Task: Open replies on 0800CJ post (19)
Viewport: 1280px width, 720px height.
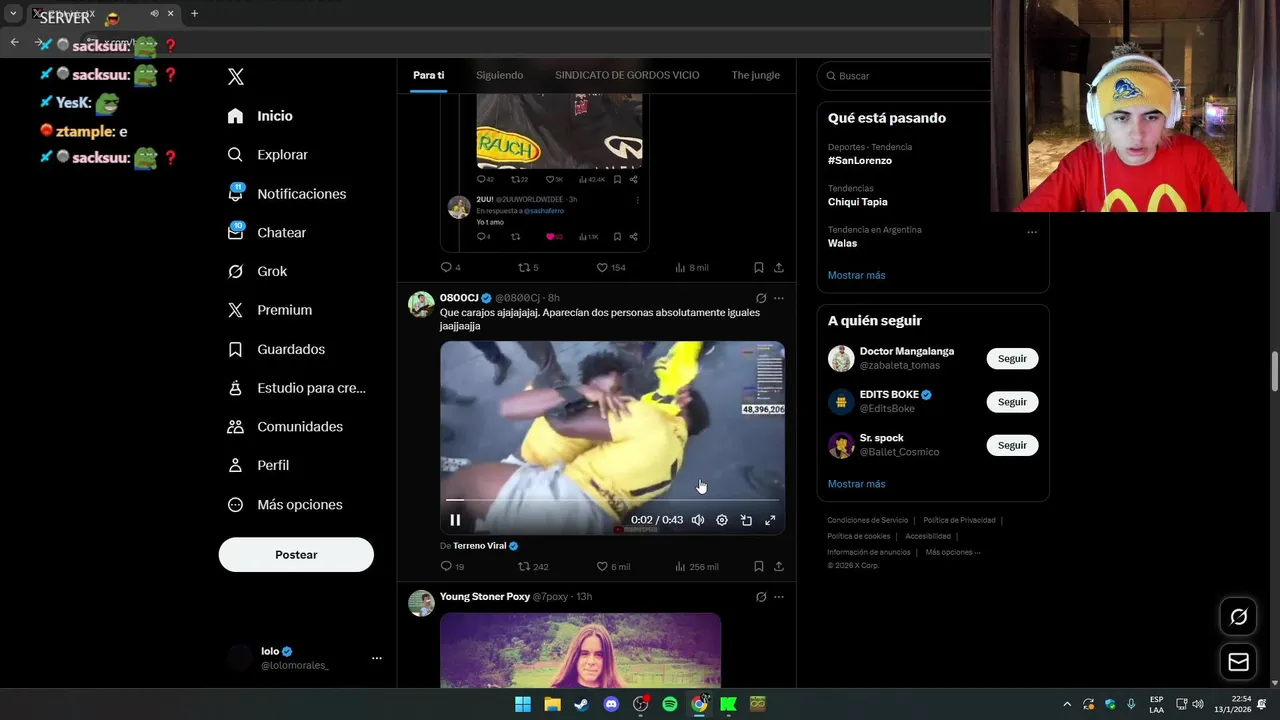Action: (452, 567)
